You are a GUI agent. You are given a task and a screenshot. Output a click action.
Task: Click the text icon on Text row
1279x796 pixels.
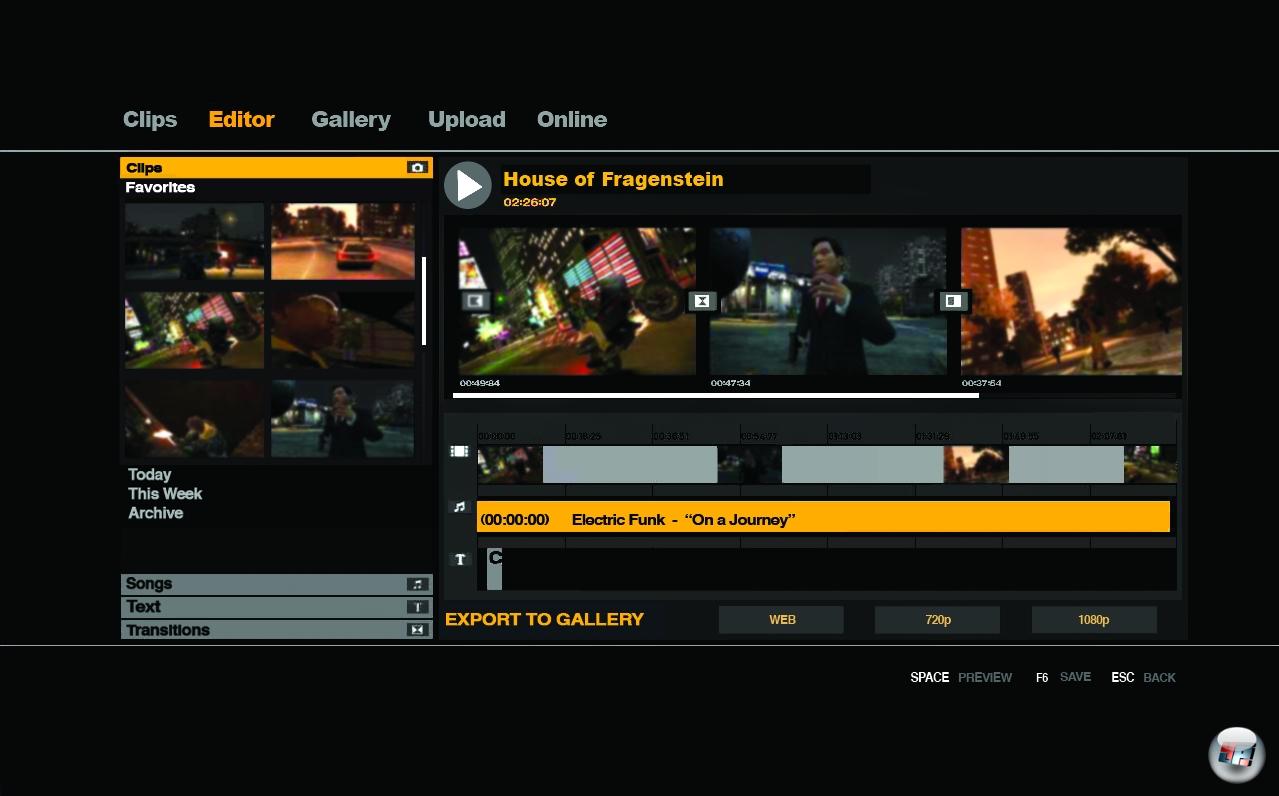(x=417, y=607)
